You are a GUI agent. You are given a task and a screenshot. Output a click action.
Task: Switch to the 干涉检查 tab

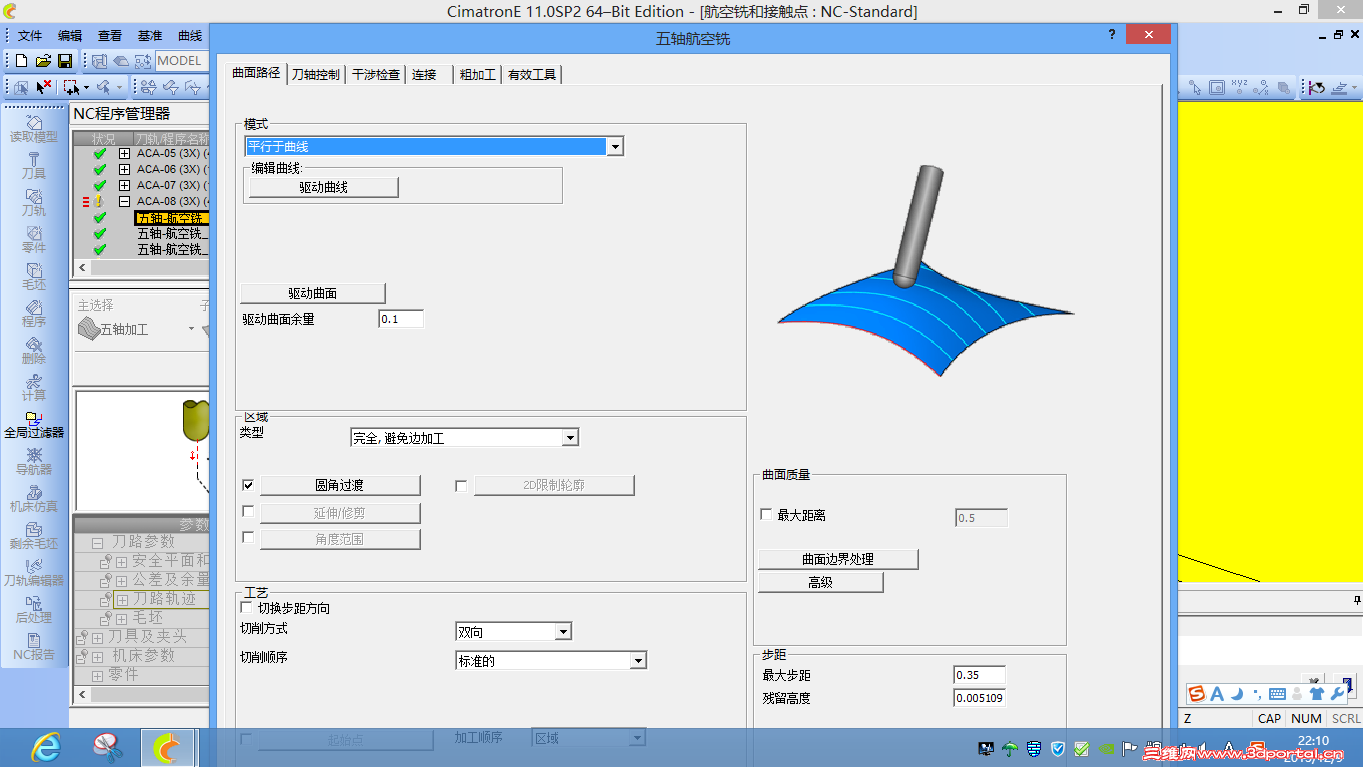point(376,74)
